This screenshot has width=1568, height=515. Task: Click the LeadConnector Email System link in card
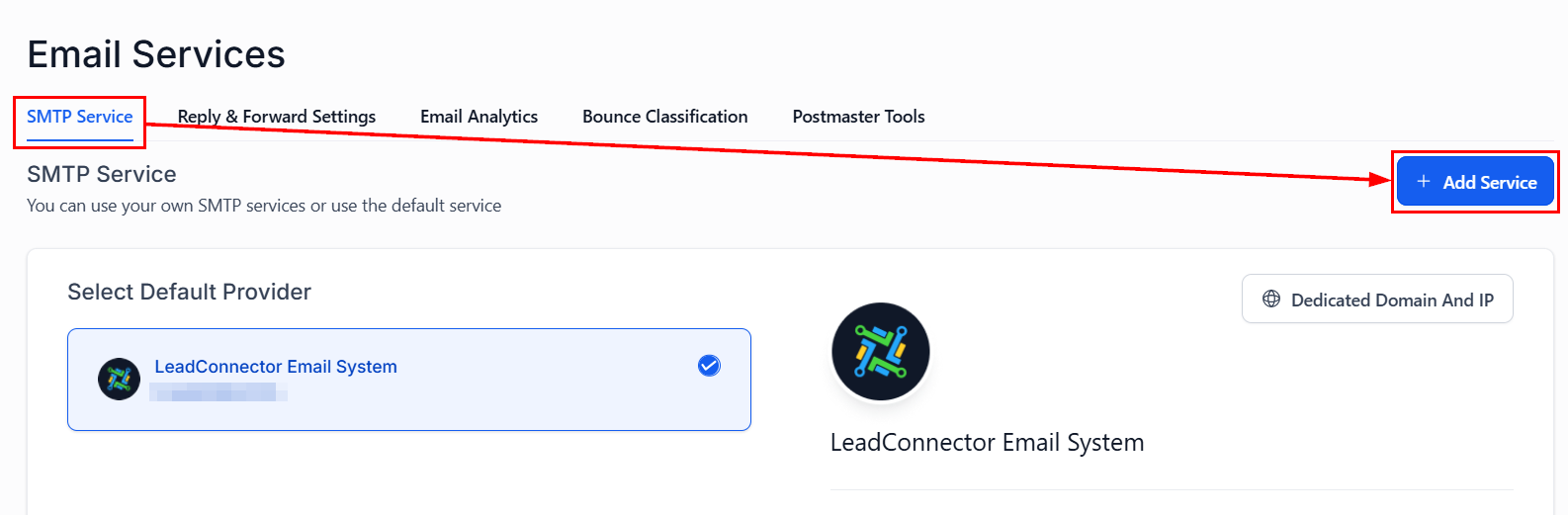pyautogui.click(x=276, y=367)
